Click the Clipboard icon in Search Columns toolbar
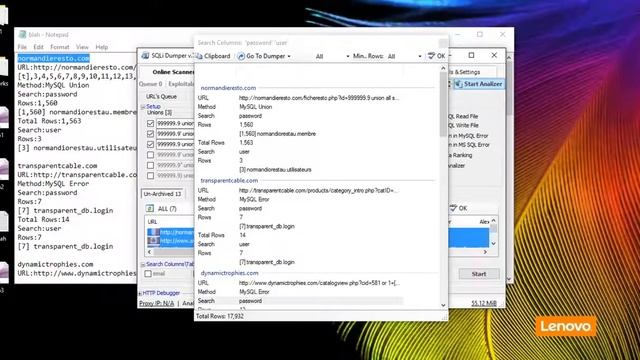Viewport: 640px width, 360px height. (x=200, y=56)
